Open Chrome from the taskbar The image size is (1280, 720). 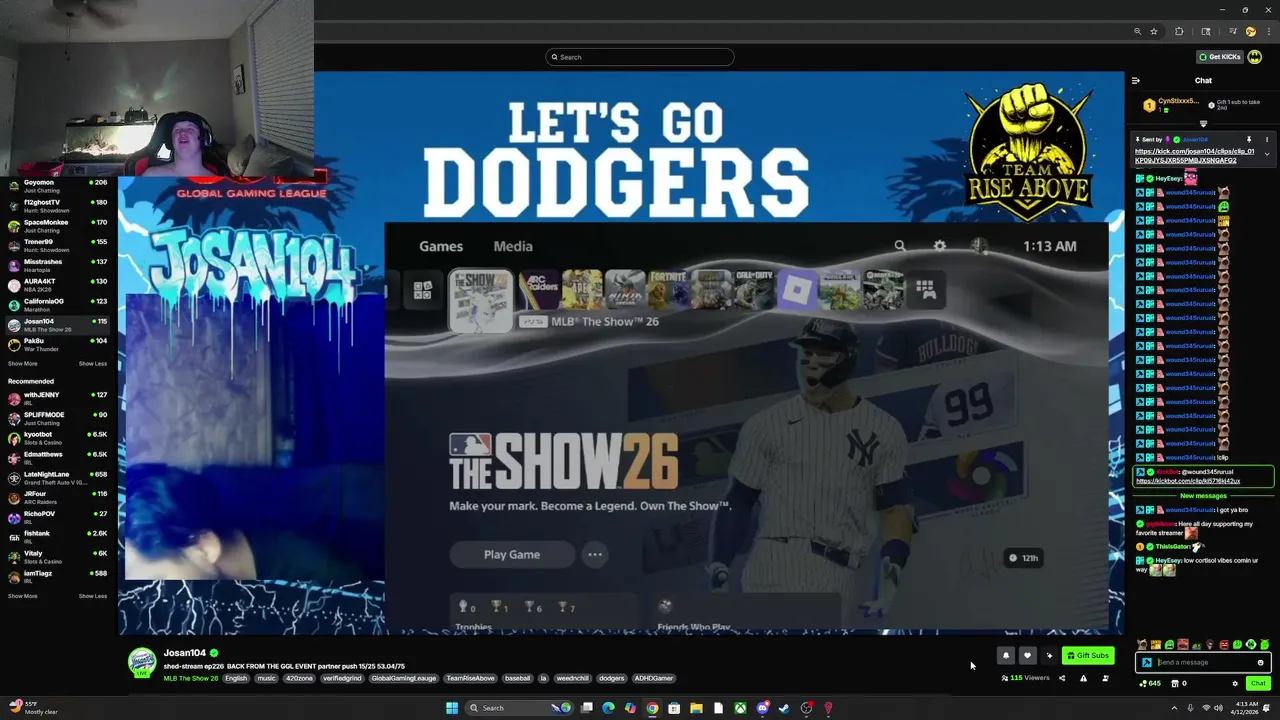coord(652,708)
